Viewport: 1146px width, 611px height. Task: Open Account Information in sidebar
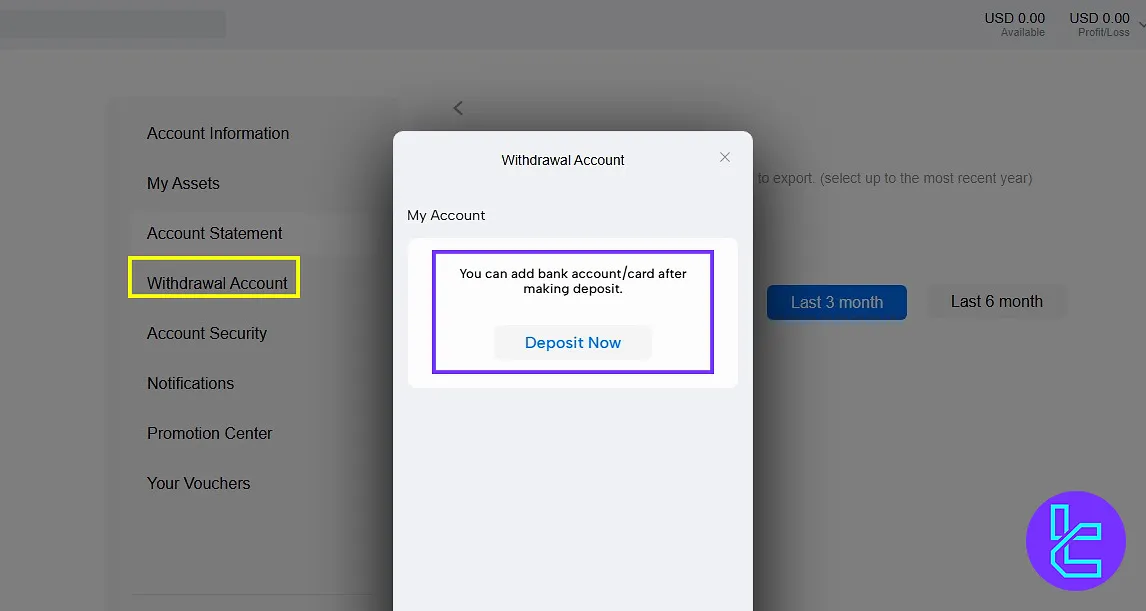(218, 133)
